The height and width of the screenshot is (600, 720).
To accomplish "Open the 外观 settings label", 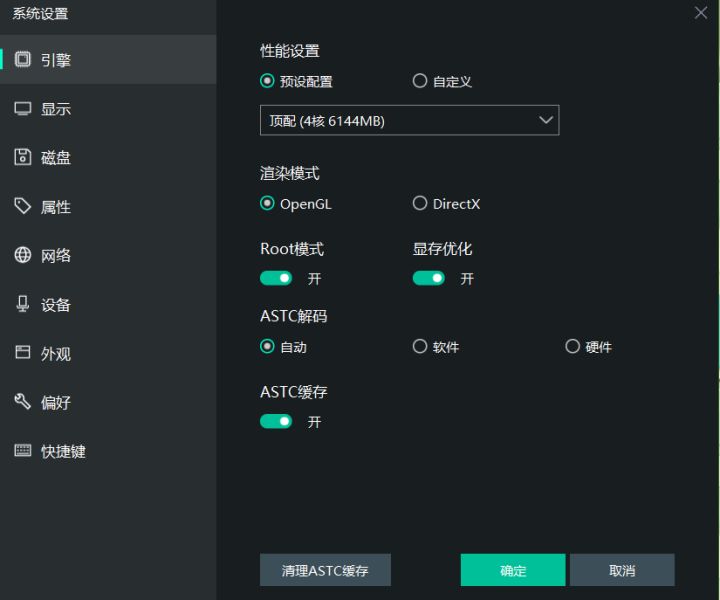I will pos(56,353).
